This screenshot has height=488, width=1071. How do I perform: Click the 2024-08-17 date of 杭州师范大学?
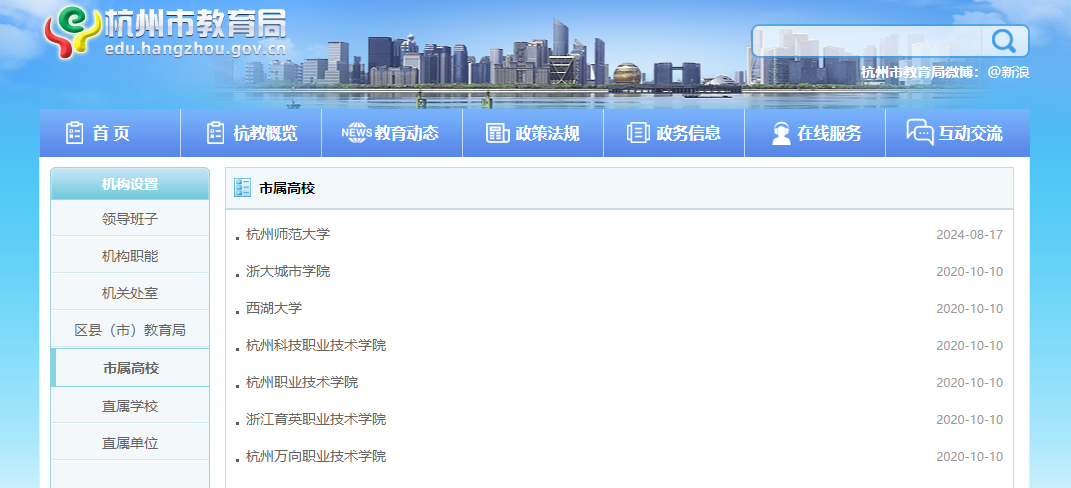coord(969,234)
